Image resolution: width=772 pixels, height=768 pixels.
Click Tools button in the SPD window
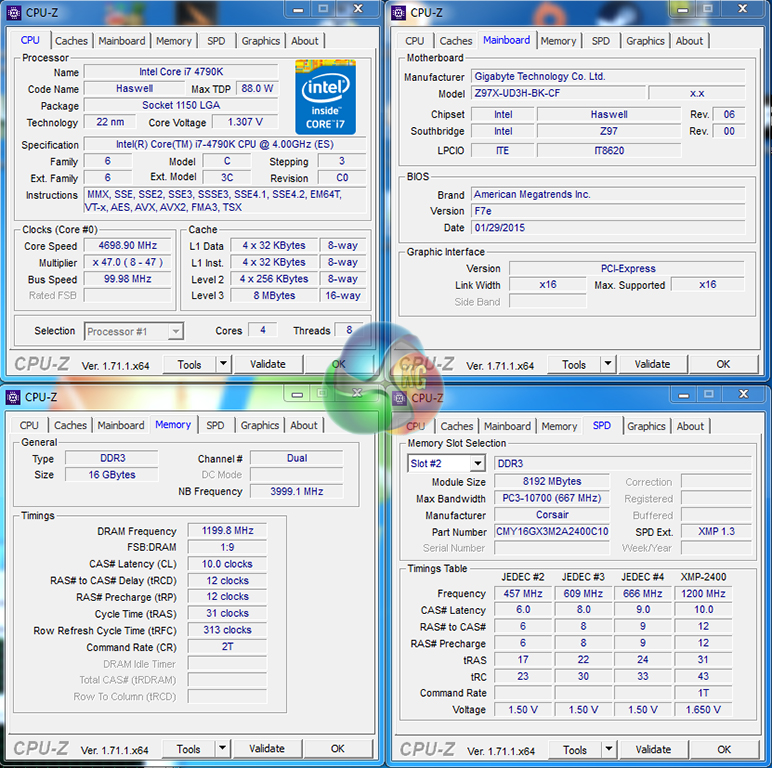click(x=574, y=749)
